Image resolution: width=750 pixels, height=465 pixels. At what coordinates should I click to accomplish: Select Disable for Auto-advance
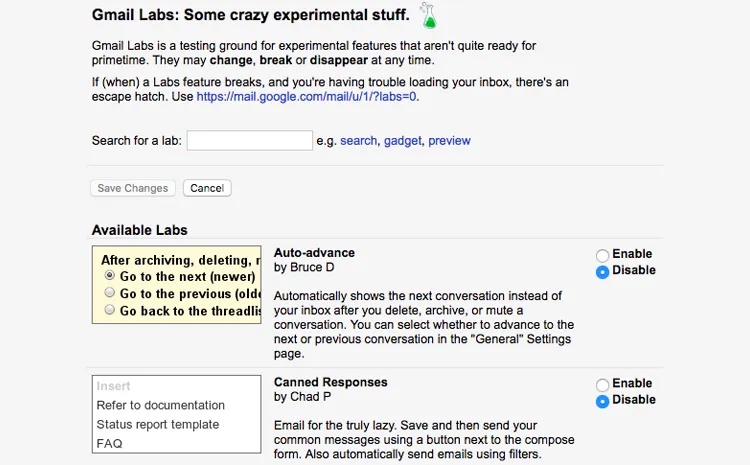(x=603, y=271)
